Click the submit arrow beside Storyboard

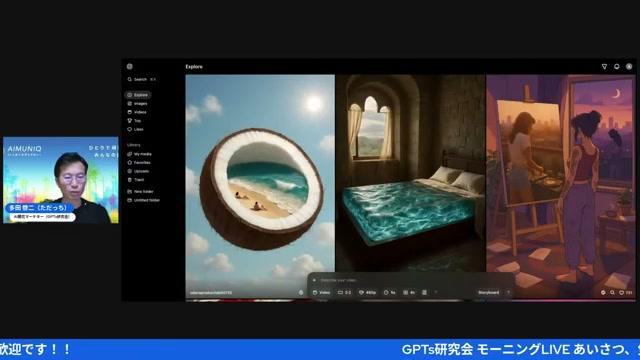508,293
